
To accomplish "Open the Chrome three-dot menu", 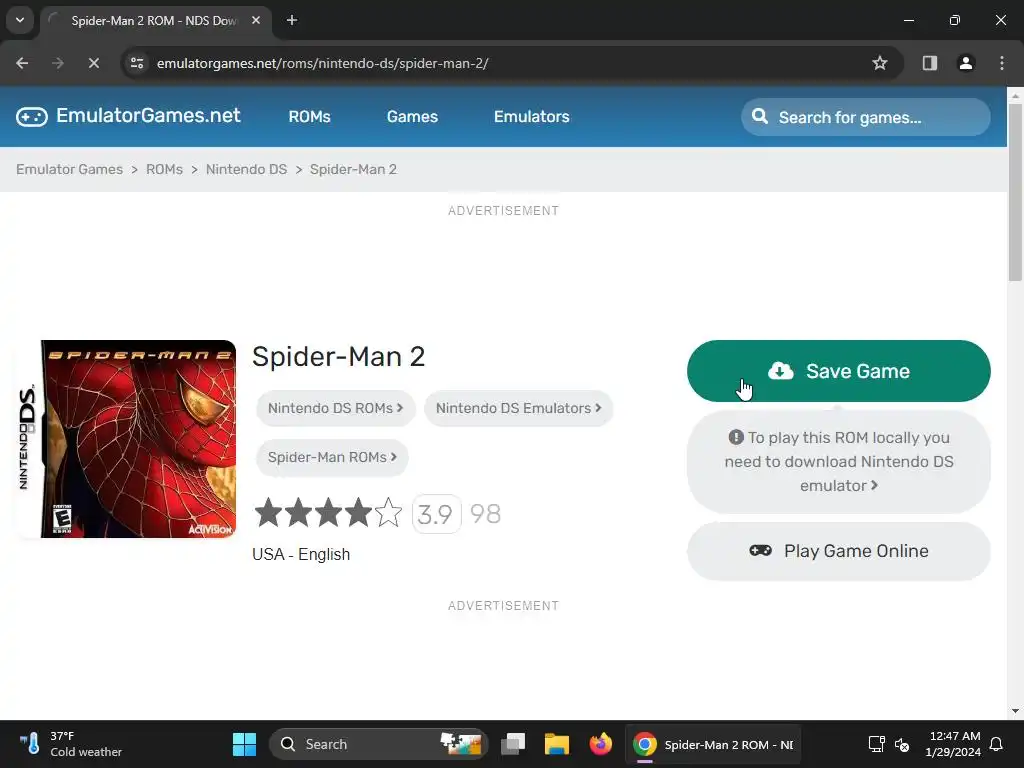I will pos(1002,63).
